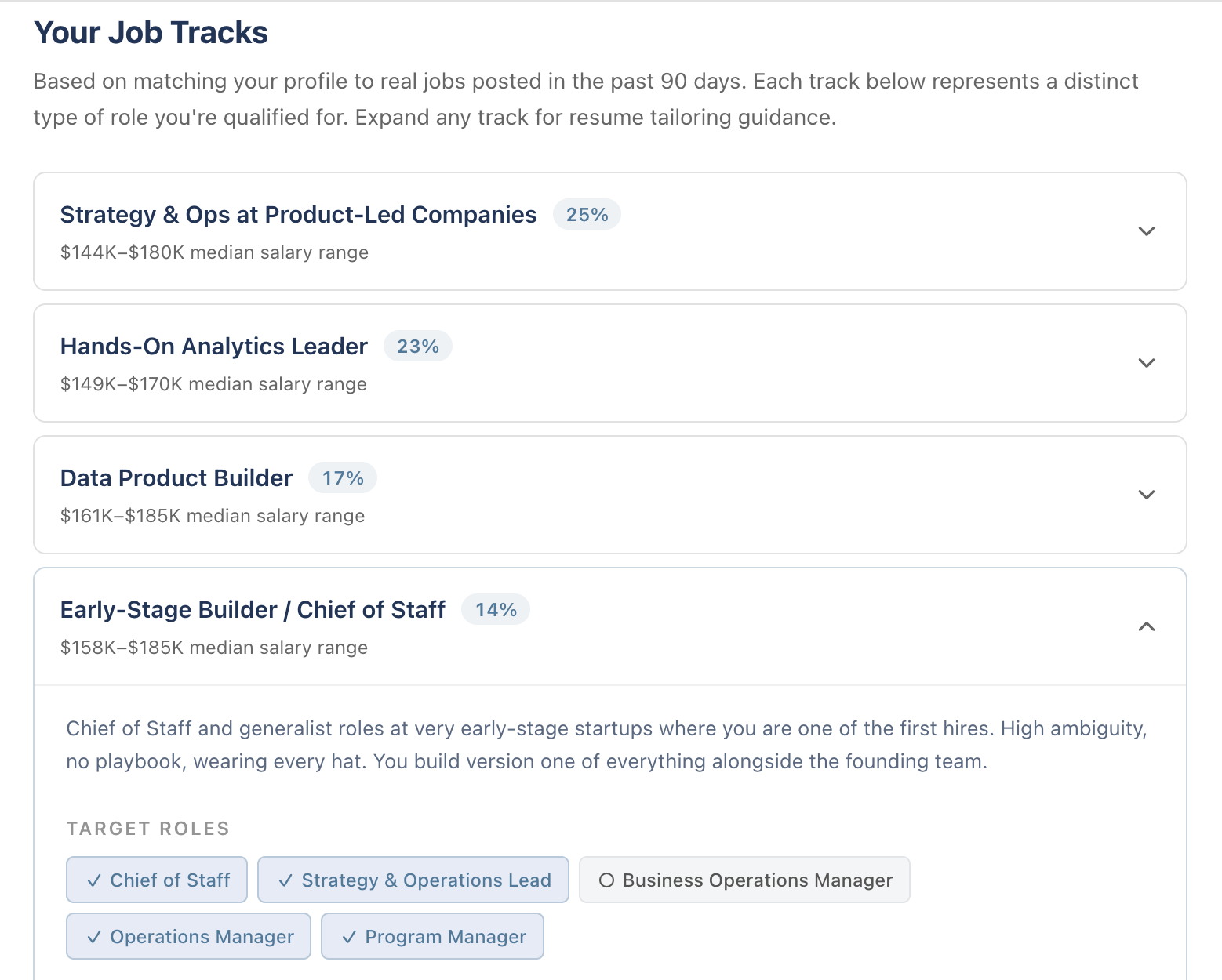
Task: Toggle the Program Manager role chip
Action: pyautogui.click(x=432, y=936)
